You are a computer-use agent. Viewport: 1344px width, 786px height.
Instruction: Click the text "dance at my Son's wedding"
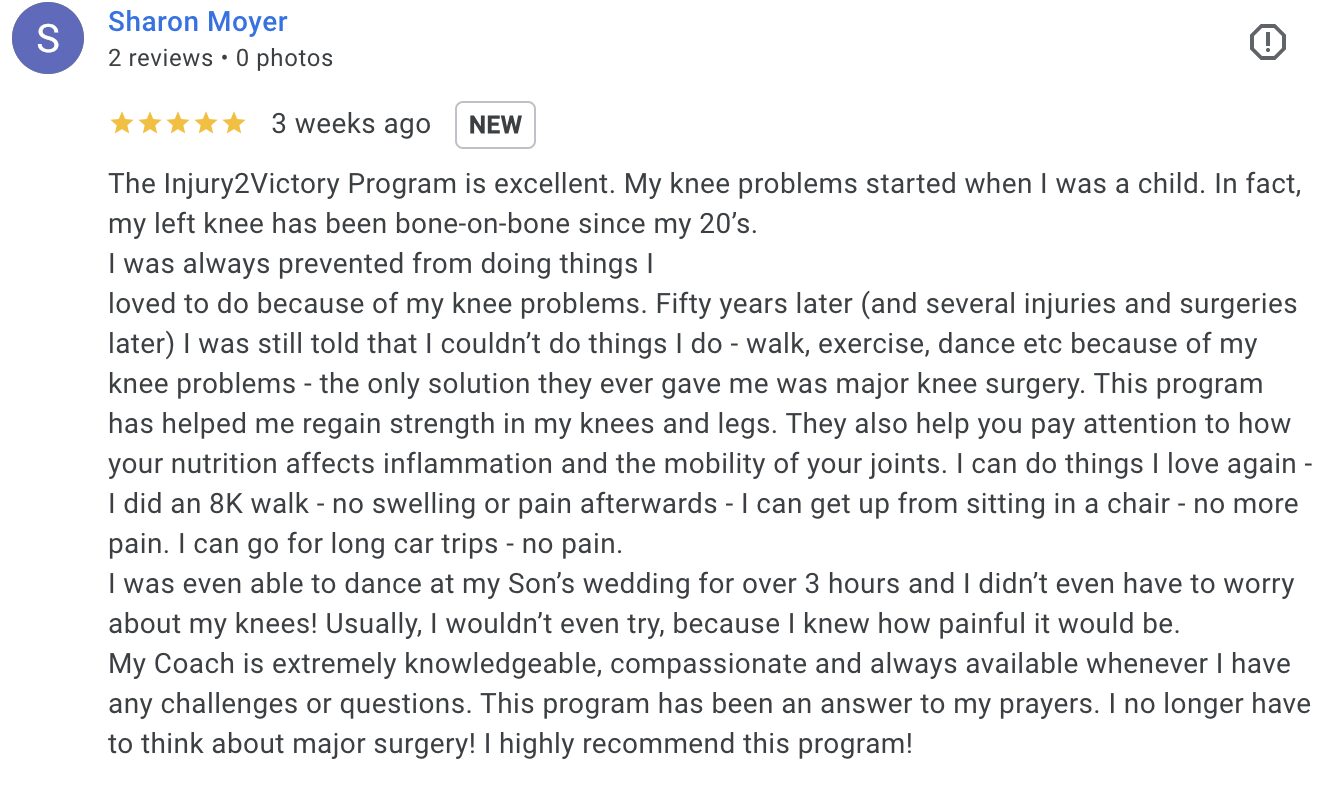(536, 584)
